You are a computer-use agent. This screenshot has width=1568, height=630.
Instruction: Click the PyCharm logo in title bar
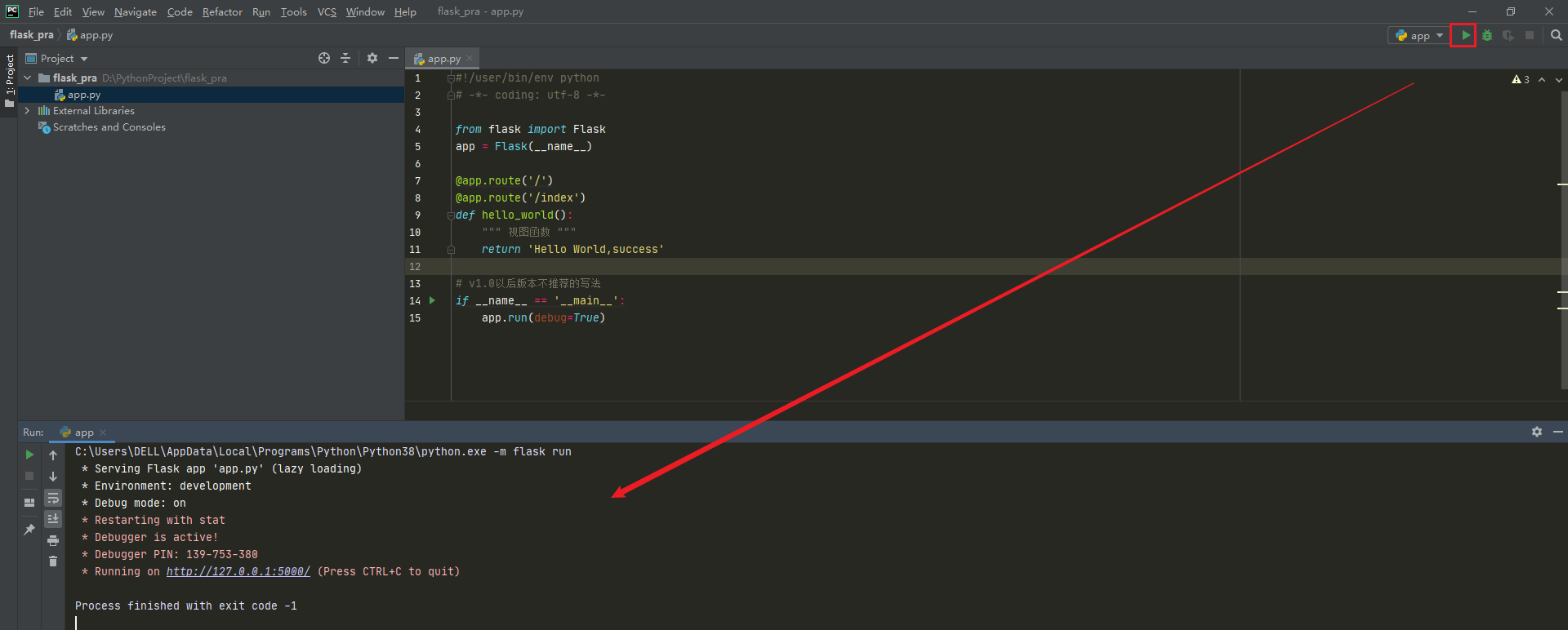(12, 11)
